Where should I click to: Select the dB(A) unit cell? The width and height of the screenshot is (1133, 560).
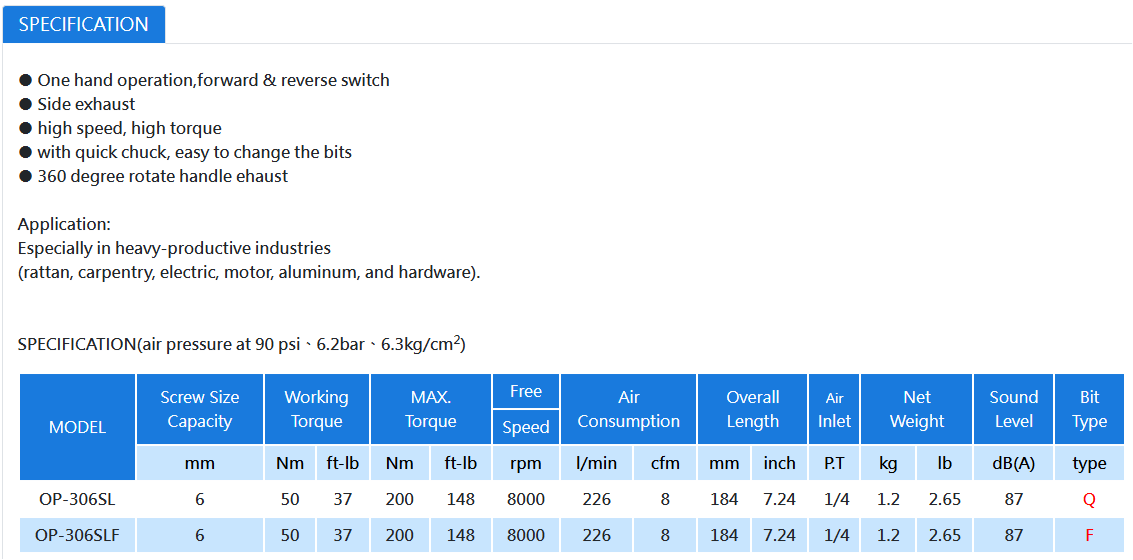pyautogui.click(x=1014, y=463)
